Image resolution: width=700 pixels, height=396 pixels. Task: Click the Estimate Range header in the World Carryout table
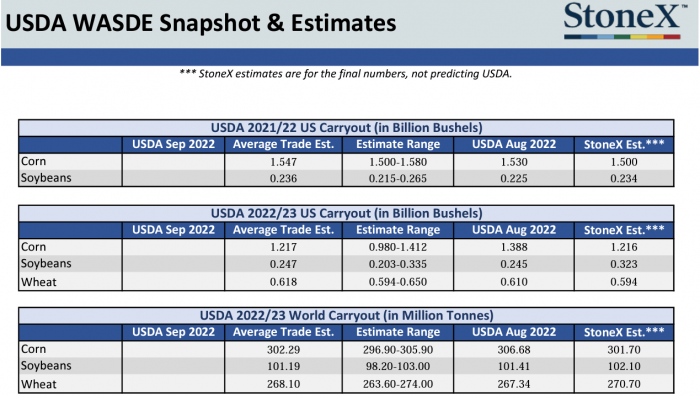coord(398,332)
